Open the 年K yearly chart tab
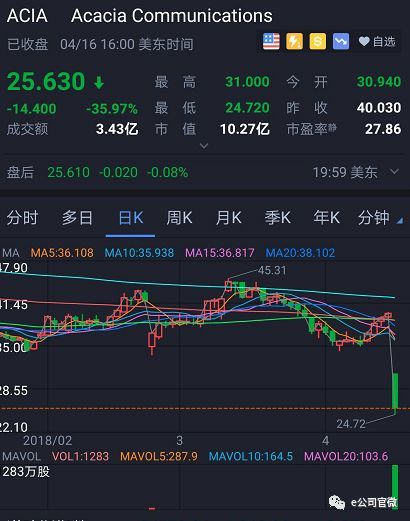Screen dimensions: 410x521 point(326,218)
